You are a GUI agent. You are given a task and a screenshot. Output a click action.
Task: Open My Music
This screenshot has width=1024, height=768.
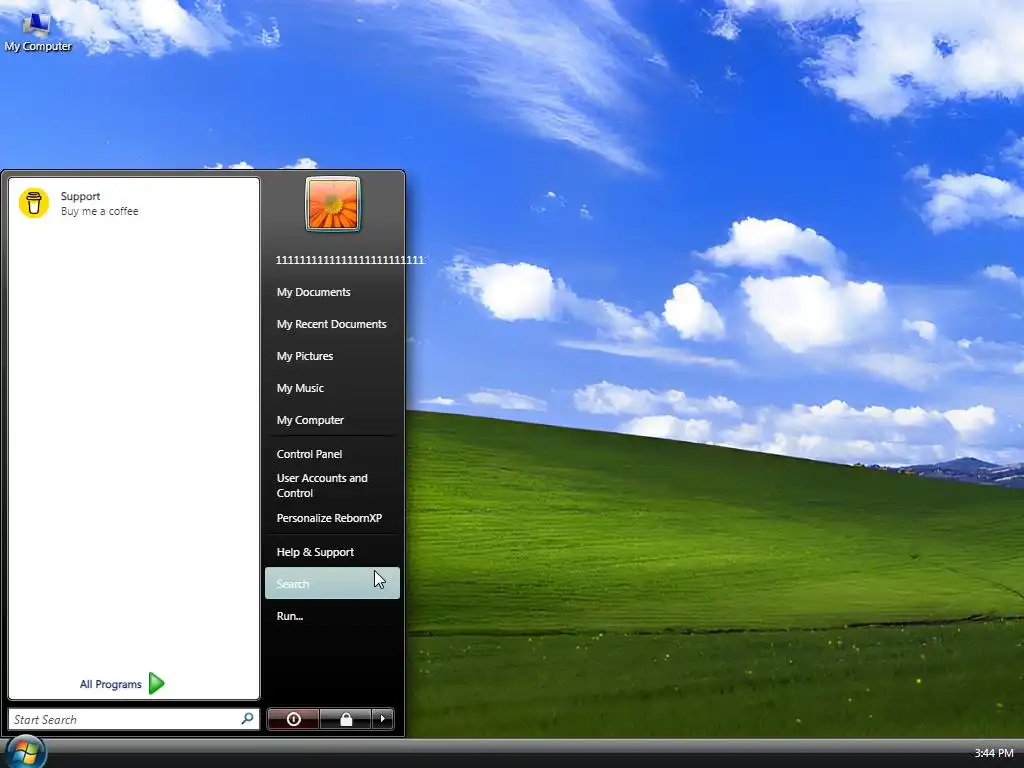point(332,388)
